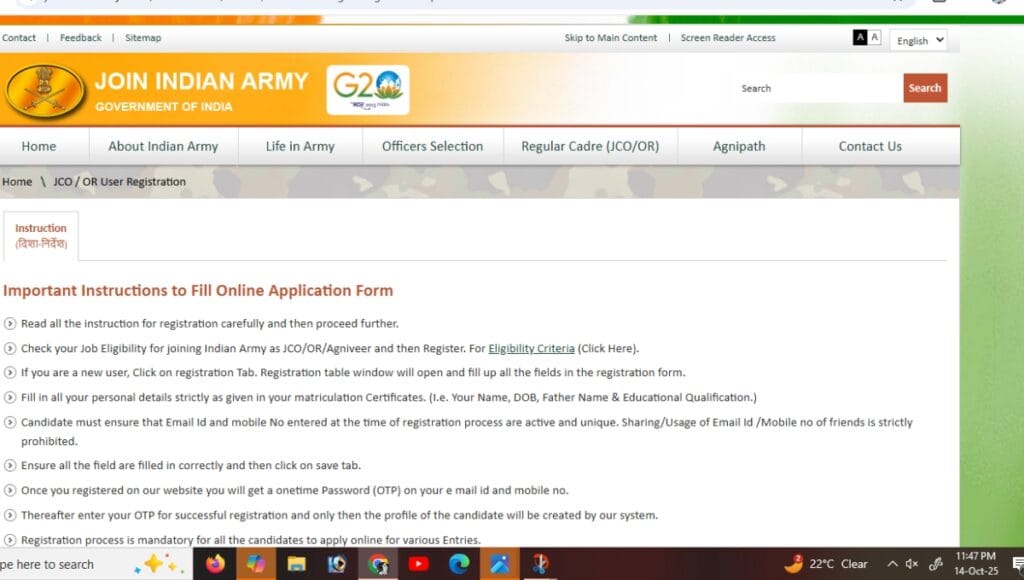Show hidden taskbar icons via chevron
The width and height of the screenshot is (1024, 580).
coord(893,564)
